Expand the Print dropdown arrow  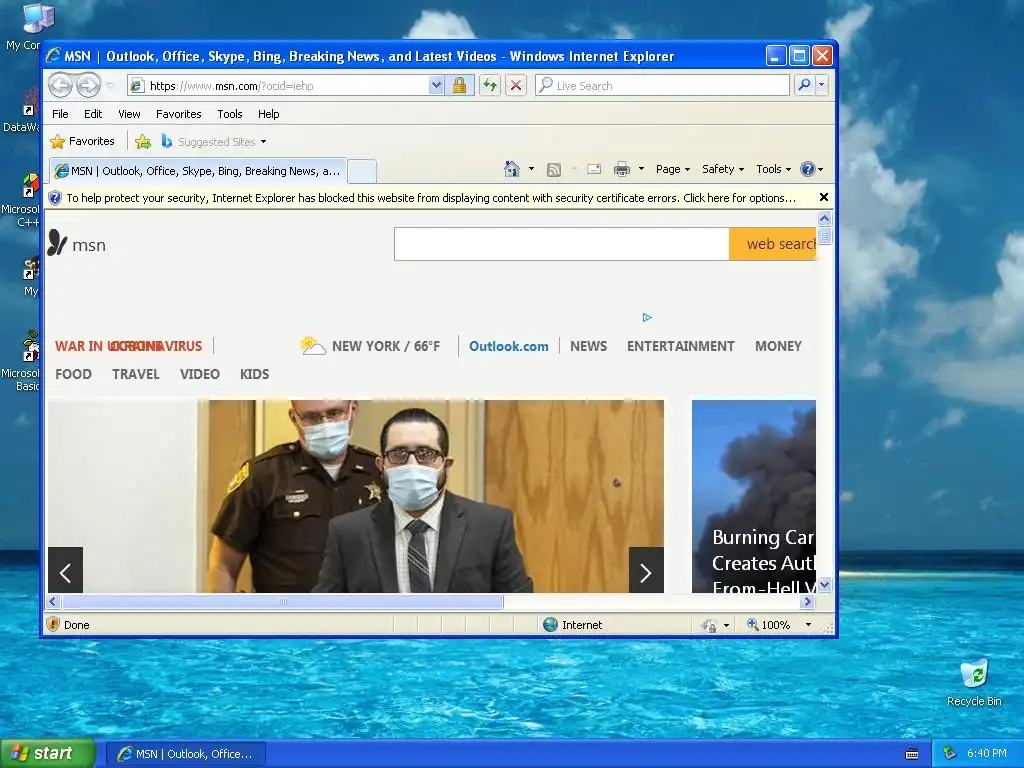coord(641,169)
